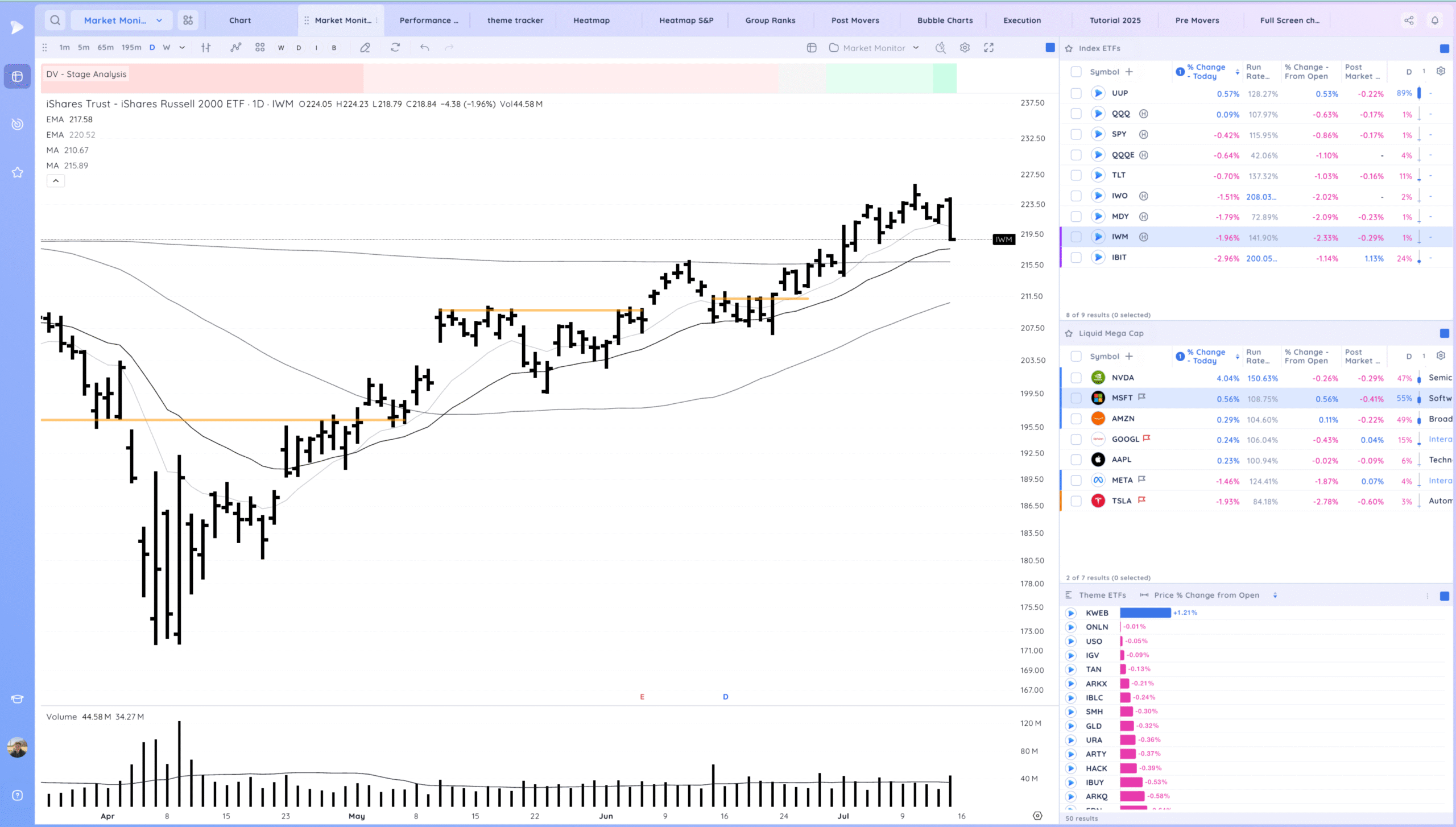The height and width of the screenshot is (827, 1456).
Task: Click the undo arrow icon
Action: coord(424,48)
